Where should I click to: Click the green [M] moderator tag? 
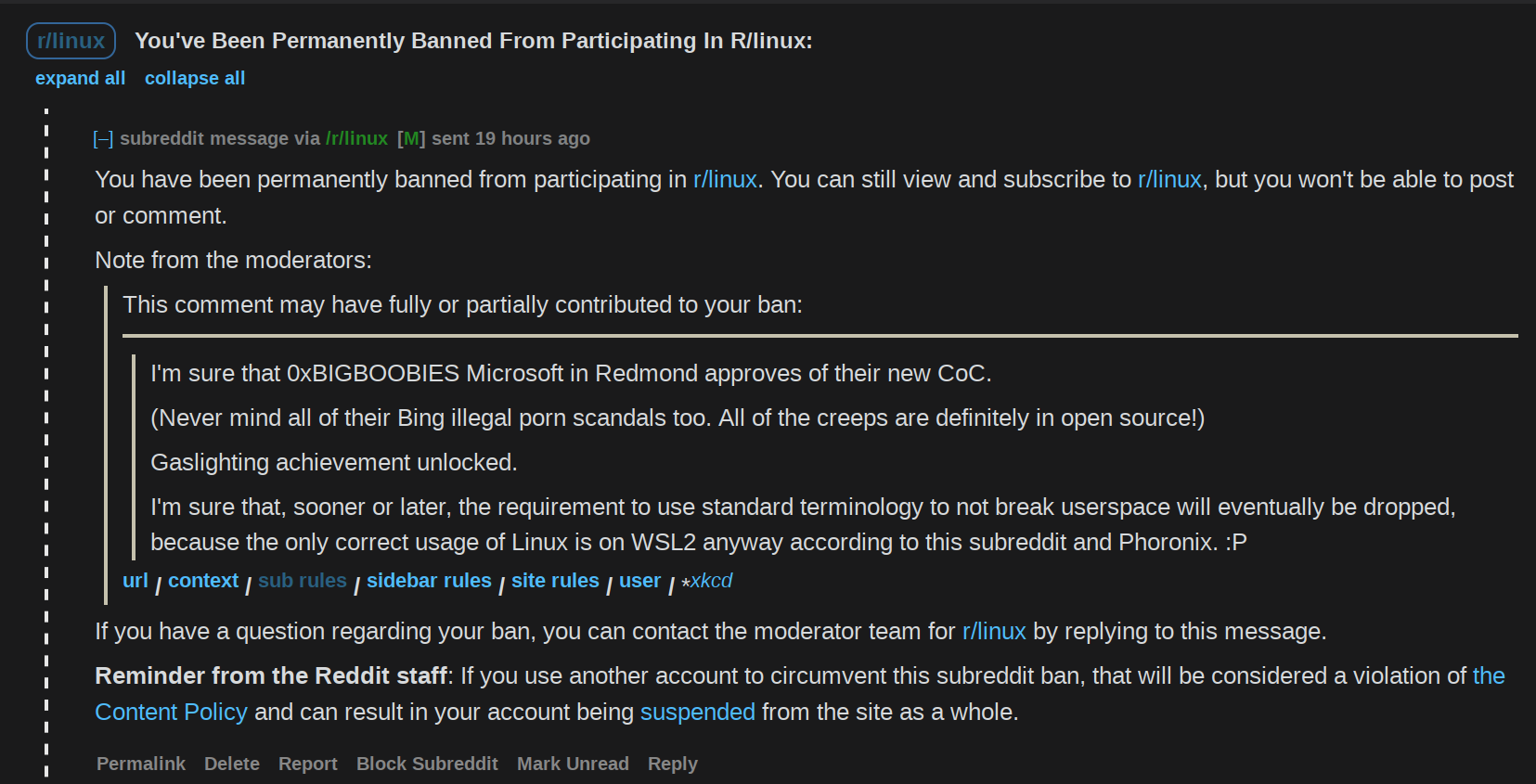[411, 138]
